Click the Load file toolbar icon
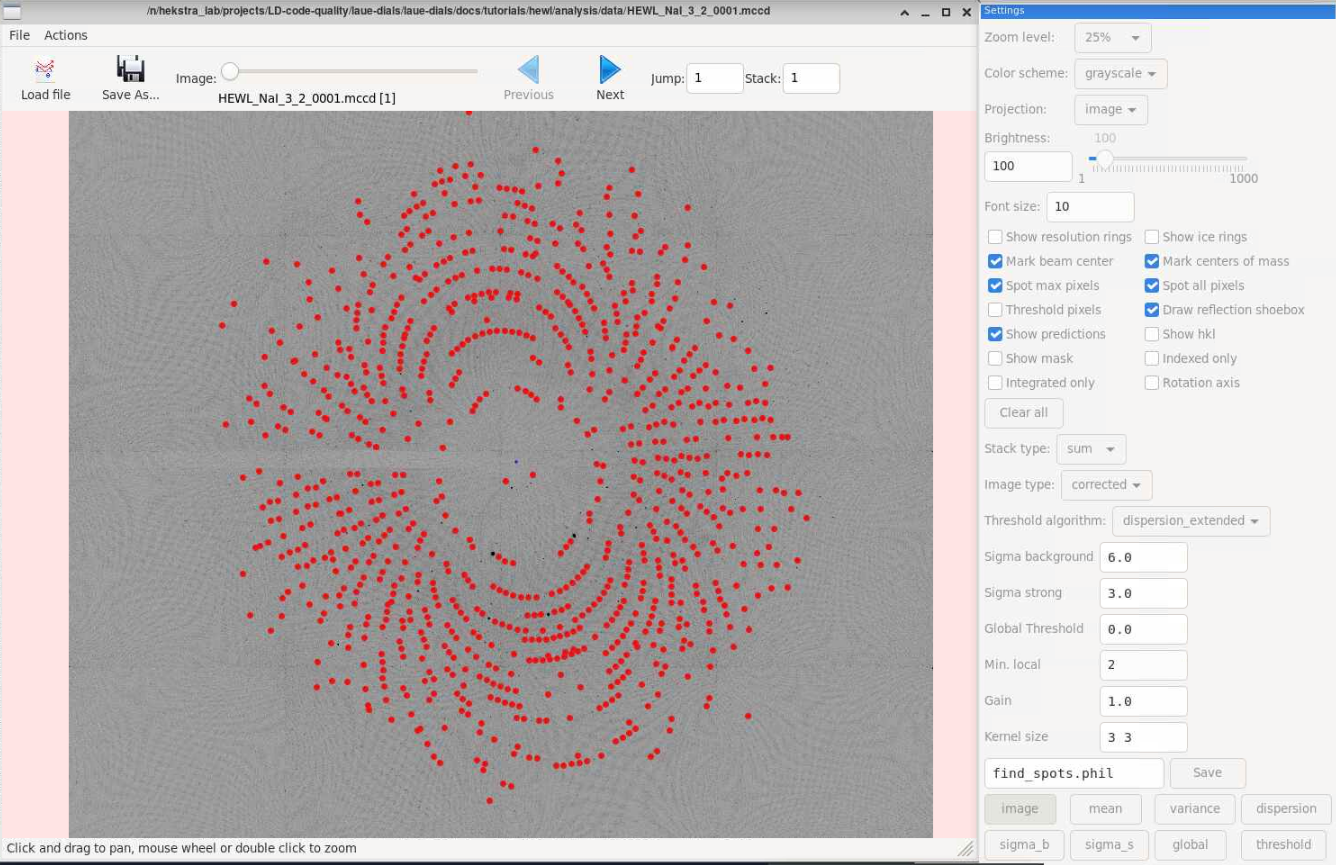 tap(45, 70)
